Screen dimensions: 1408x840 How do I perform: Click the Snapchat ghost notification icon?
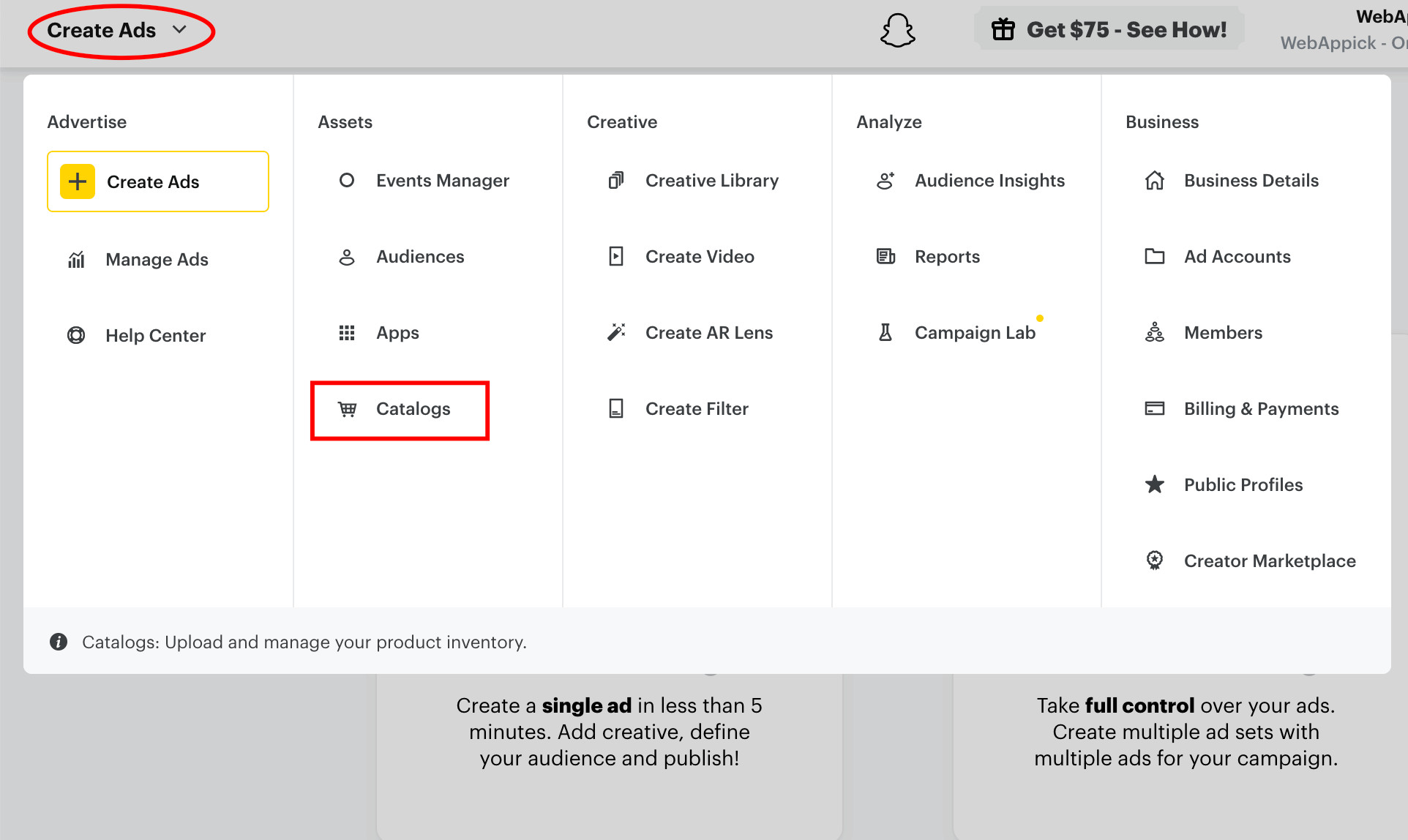click(897, 30)
